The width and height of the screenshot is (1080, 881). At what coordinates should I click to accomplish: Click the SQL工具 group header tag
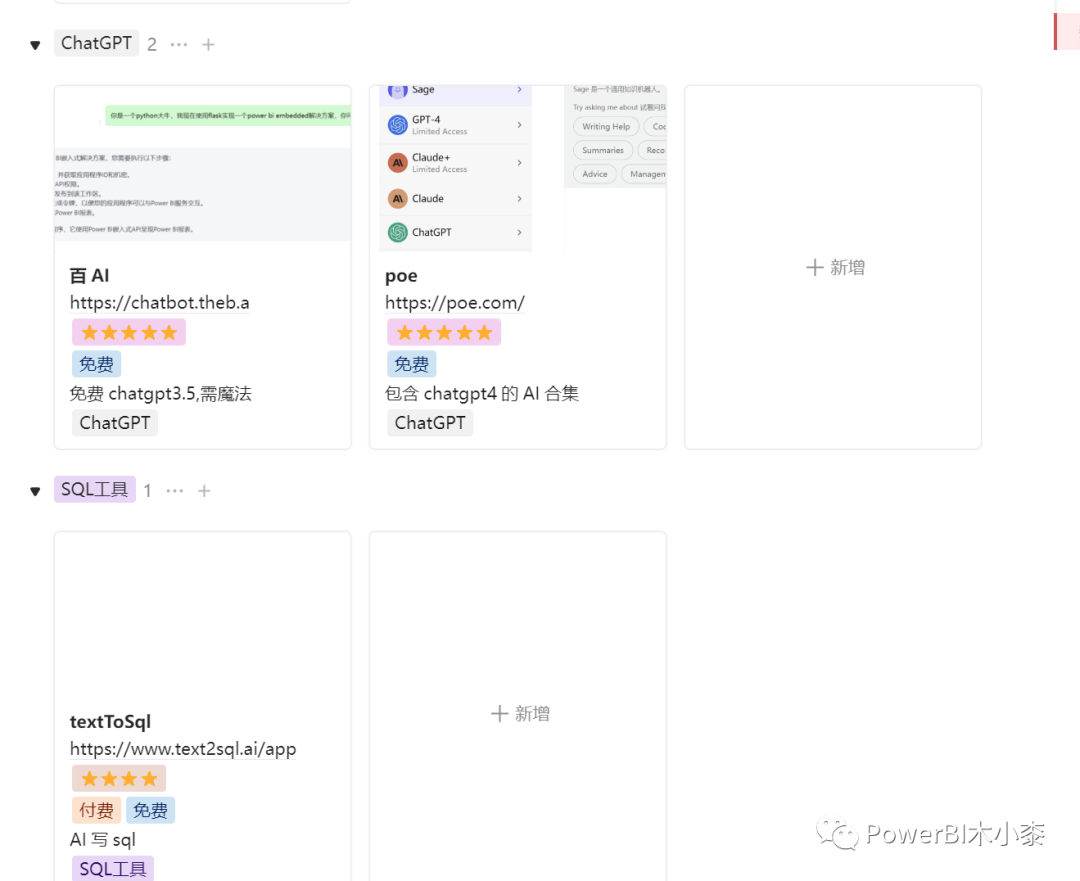pyautogui.click(x=95, y=489)
